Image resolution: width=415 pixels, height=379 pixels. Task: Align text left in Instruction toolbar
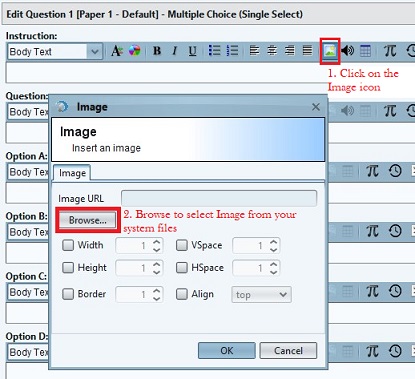[254, 51]
